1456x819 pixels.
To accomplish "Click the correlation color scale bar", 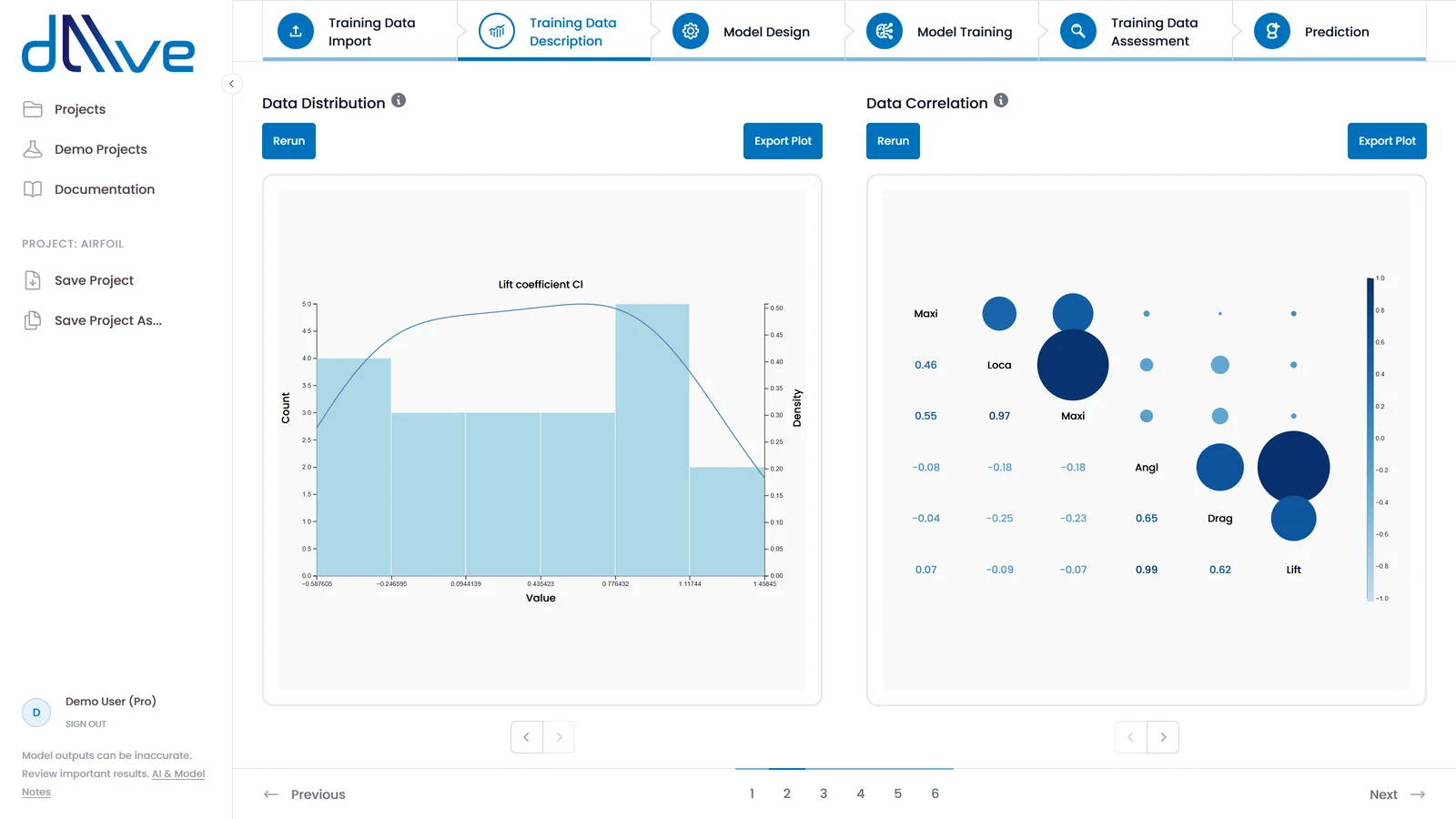I will [x=1370, y=439].
